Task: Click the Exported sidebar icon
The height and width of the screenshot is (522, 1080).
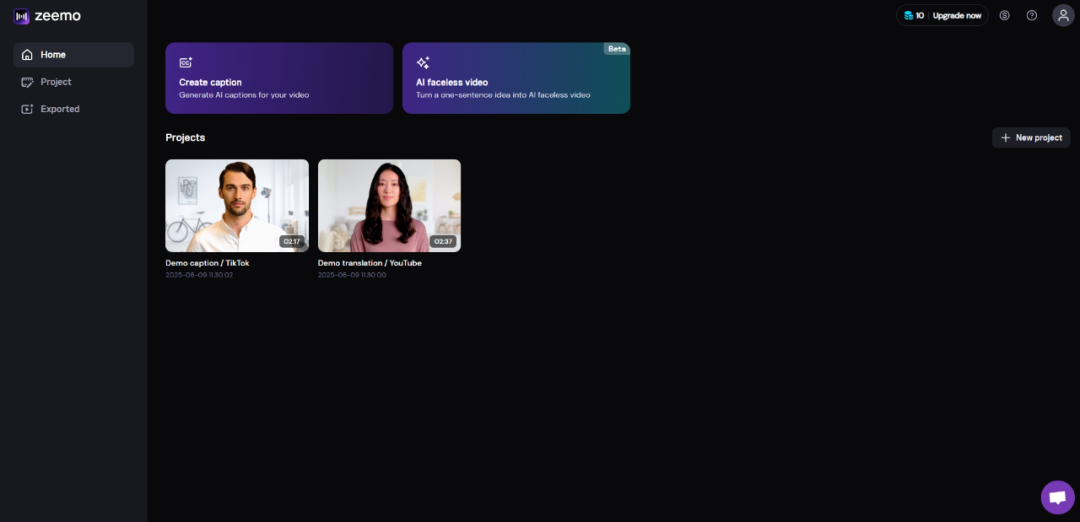Action: pos(27,109)
